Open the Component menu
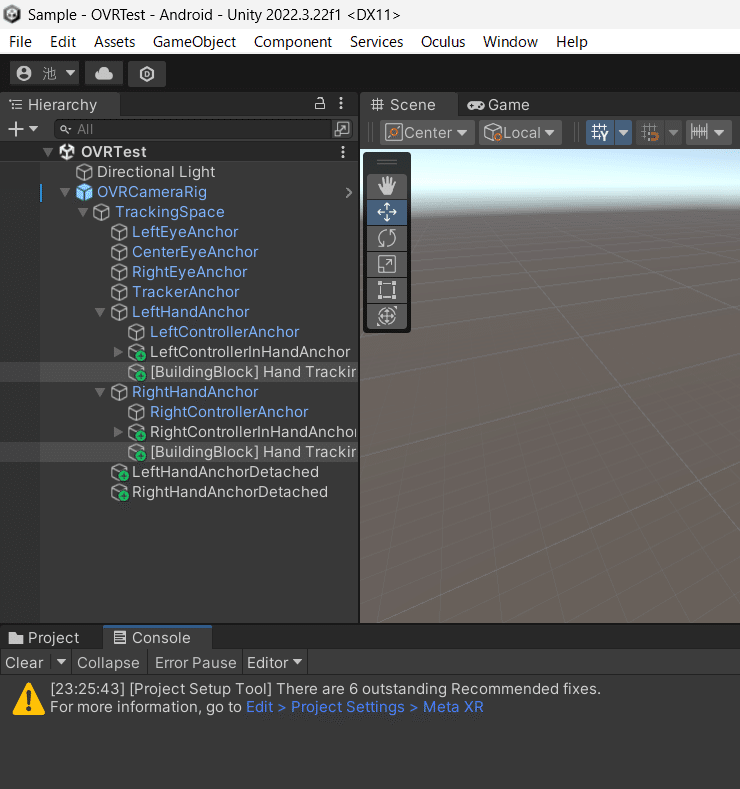This screenshot has height=789, width=740. (x=293, y=42)
